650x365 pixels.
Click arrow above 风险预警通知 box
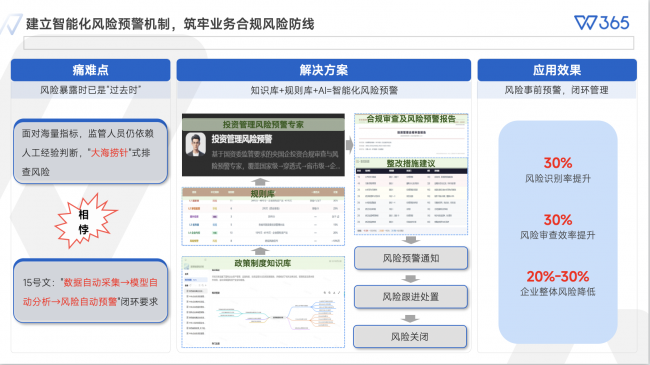click(x=411, y=240)
